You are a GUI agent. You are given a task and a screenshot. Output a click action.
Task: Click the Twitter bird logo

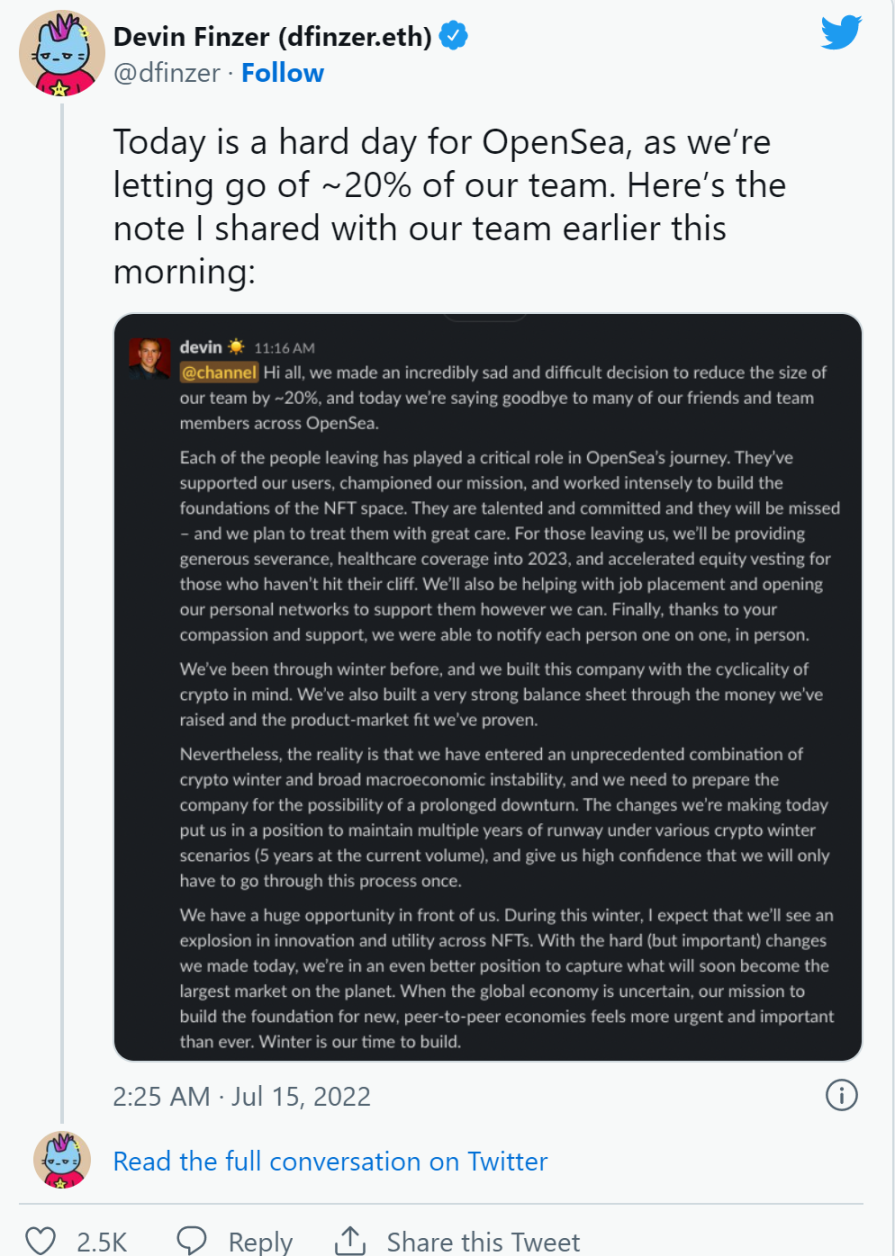pyautogui.click(x=841, y=32)
